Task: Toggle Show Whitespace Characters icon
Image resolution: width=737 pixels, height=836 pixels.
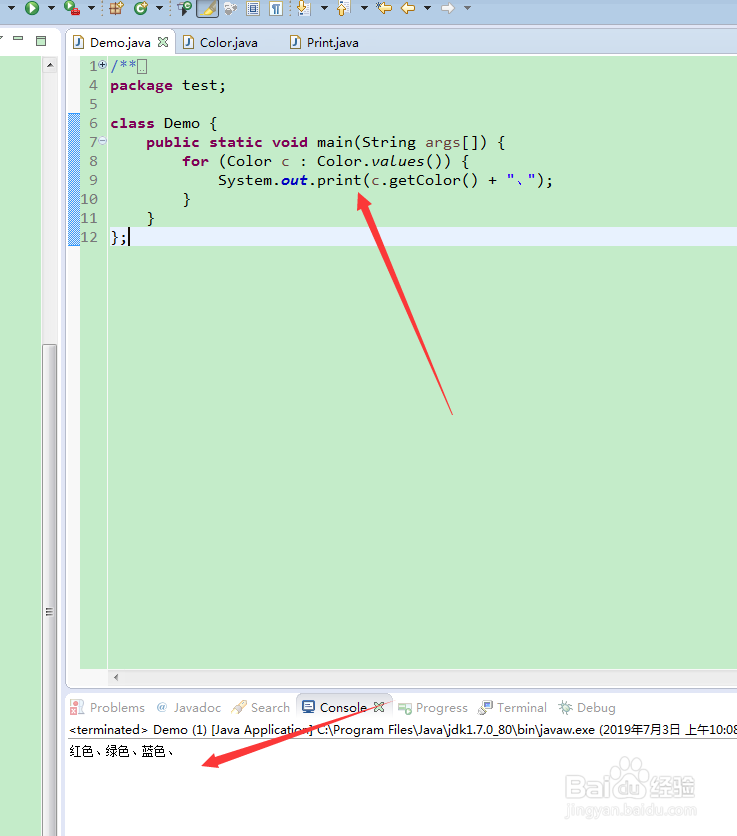Action: coord(276,8)
